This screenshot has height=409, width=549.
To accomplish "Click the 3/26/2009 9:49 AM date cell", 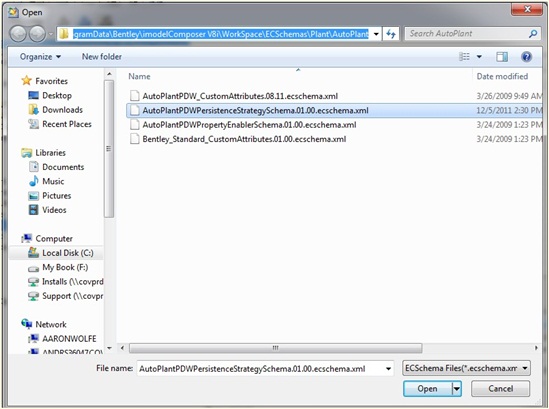I will 509,96.
